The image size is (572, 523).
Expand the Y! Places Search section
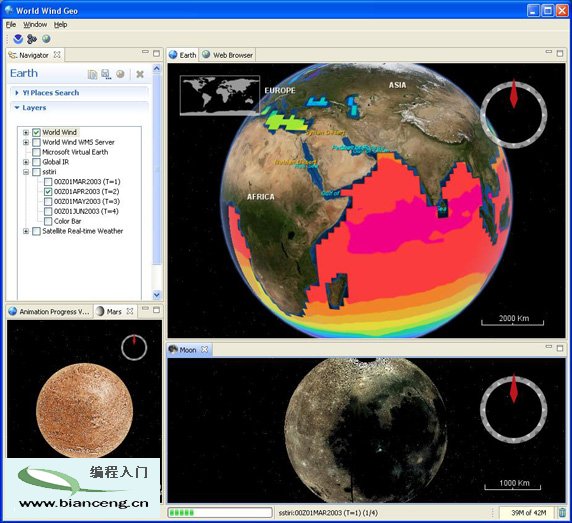point(17,93)
